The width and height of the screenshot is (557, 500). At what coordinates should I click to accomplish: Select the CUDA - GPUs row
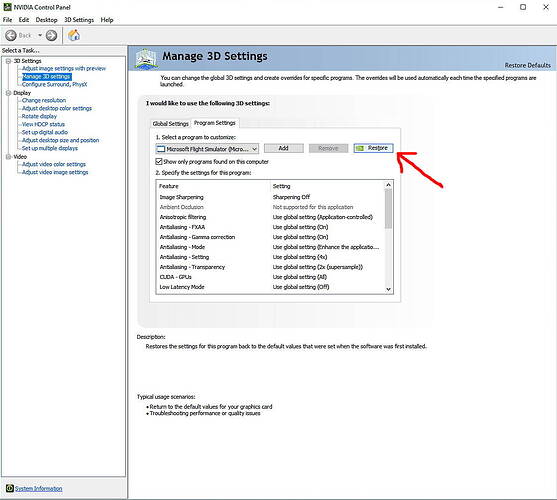coord(270,277)
